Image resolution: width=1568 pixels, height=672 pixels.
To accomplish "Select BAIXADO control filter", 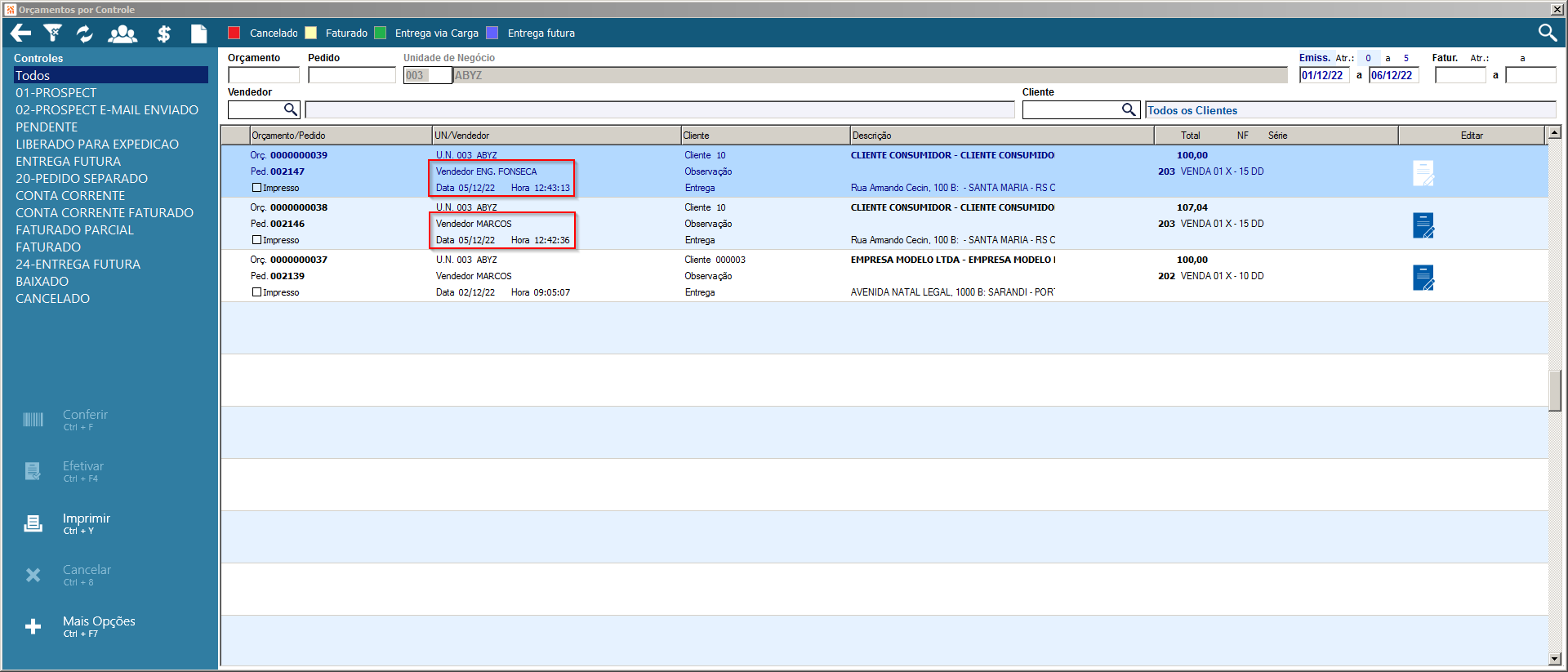I will tap(42, 282).
